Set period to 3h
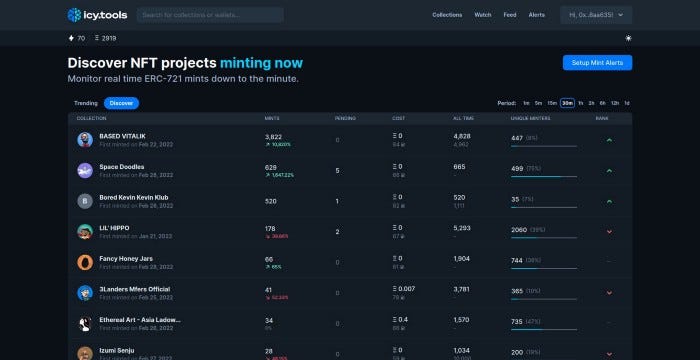The height and width of the screenshot is (360, 700). pyautogui.click(x=592, y=103)
